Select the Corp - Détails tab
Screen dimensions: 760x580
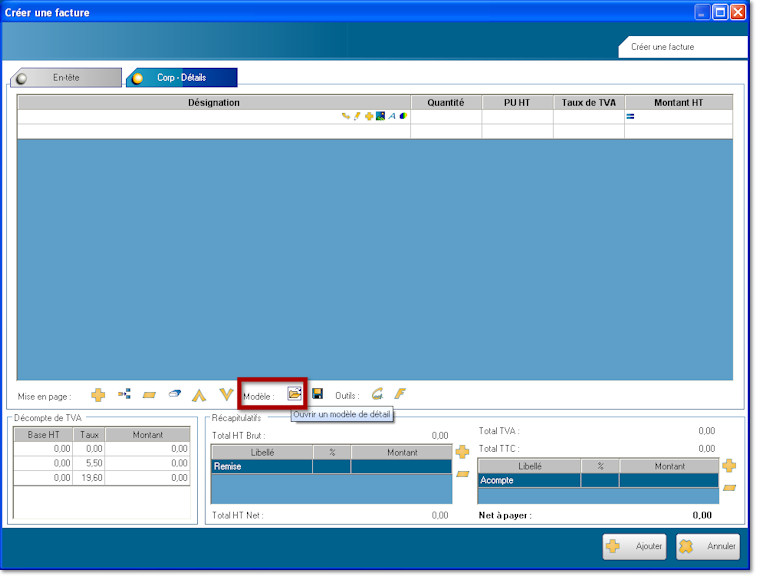coord(181,77)
